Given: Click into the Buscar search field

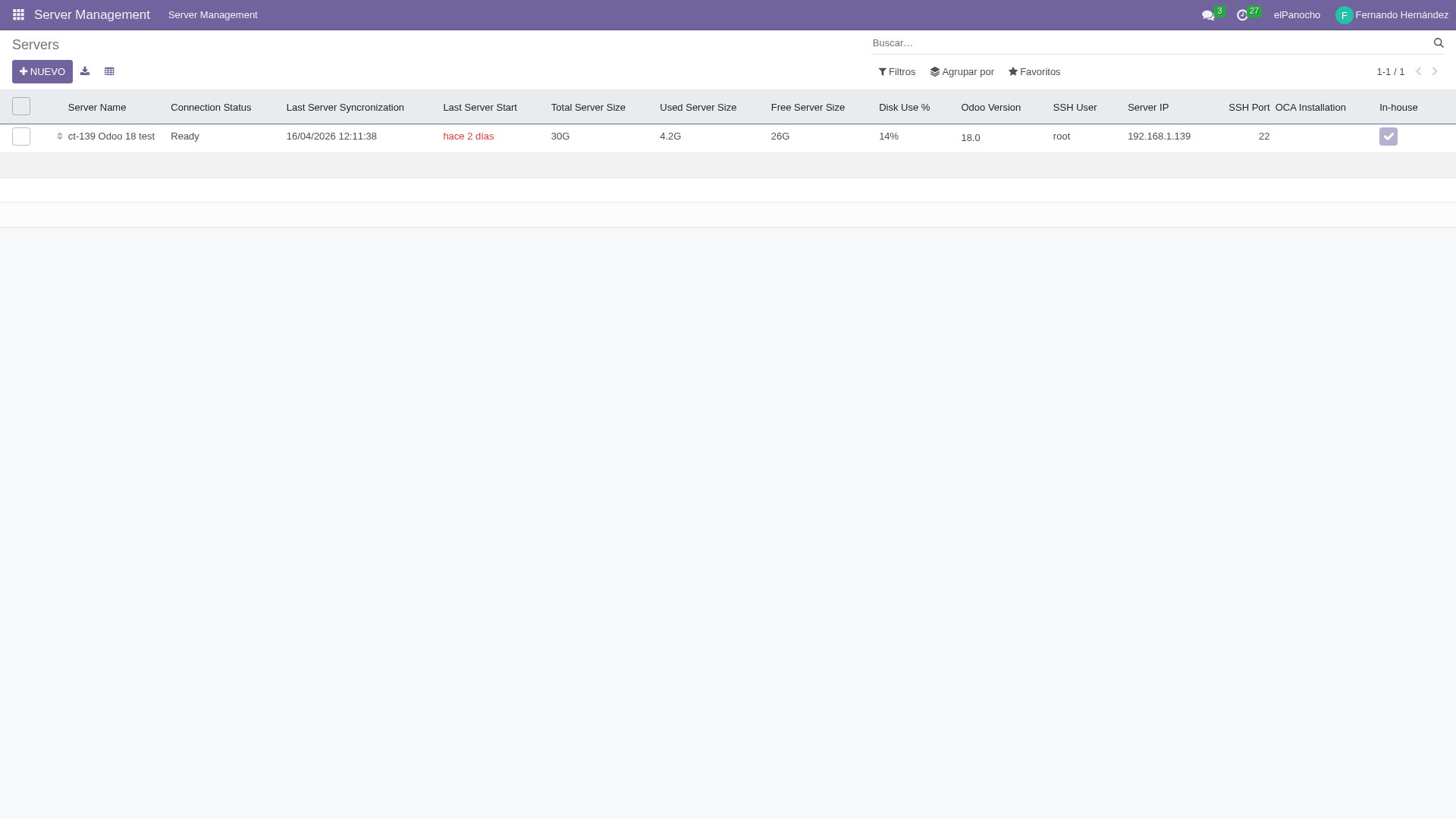Looking at the screenshot, I should [x=1137, y=43].
